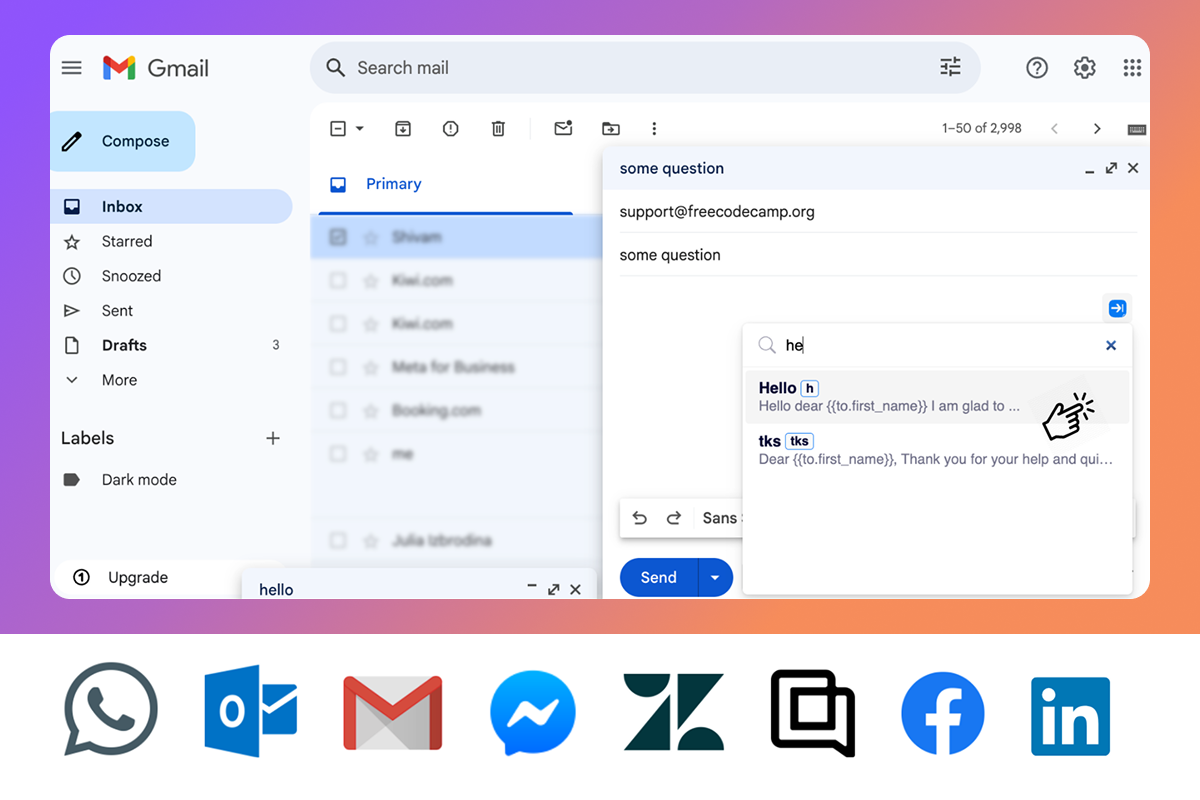Screen dimensions: 1200x800
Task: Open toolbar More options three dots
Action: pyautogui.click(x=654, y=128)
